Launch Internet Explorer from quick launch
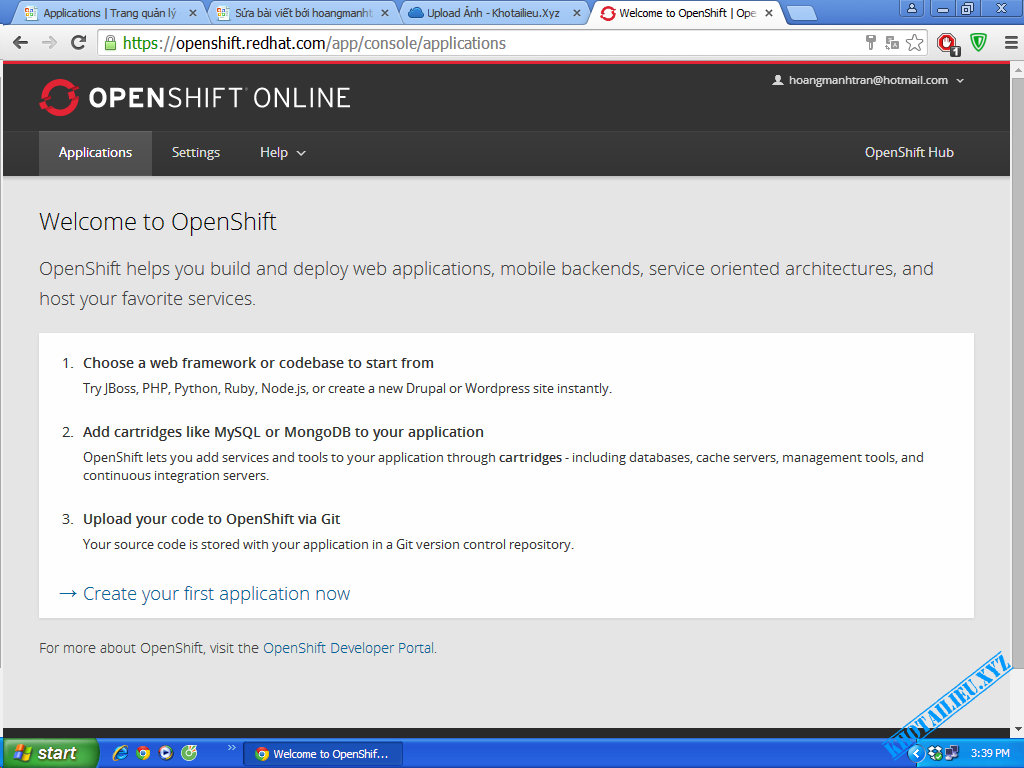Viewport: 1024px width, 768px height. tap(120, 753)
